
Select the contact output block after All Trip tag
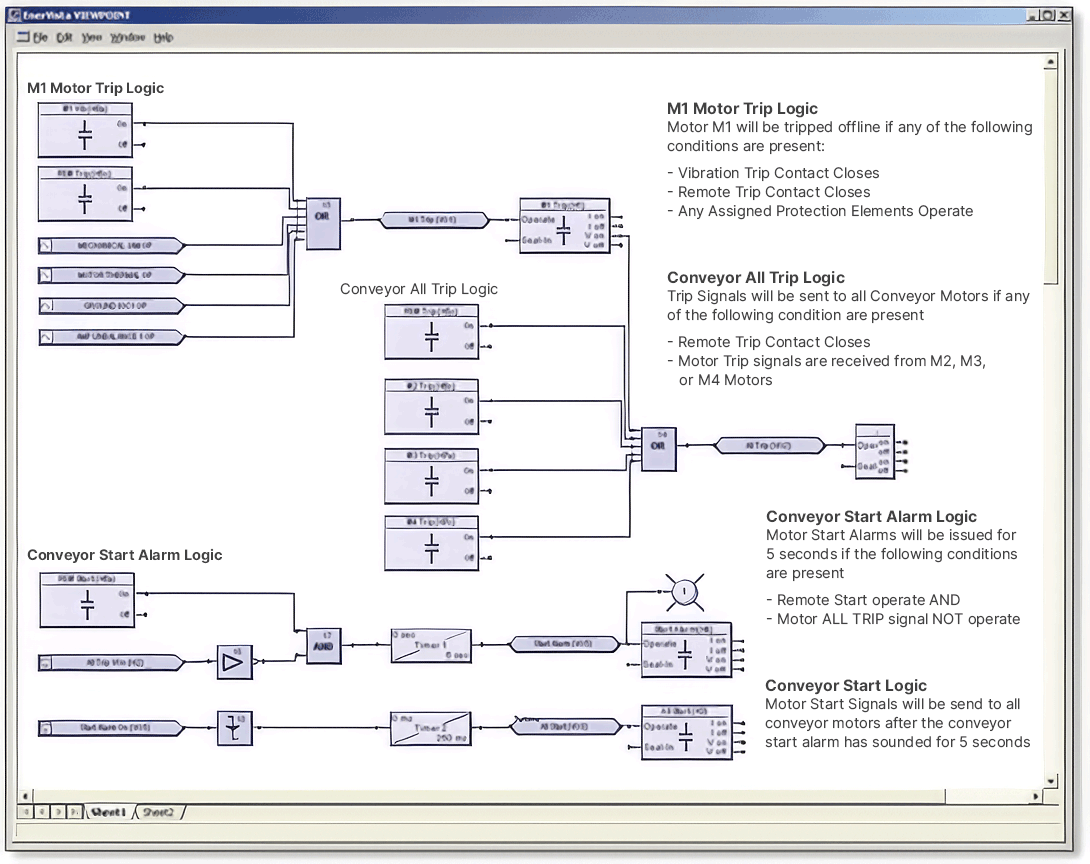pos(875,452)
